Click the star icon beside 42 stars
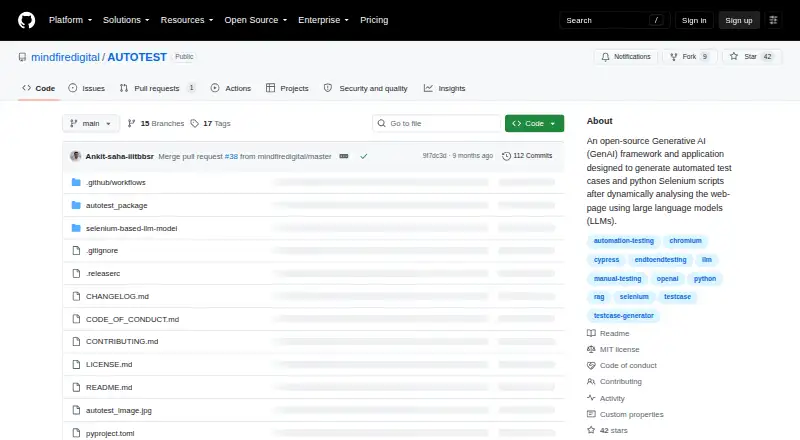The height and width of the screenshot is (440, 800). click(591, 430)
